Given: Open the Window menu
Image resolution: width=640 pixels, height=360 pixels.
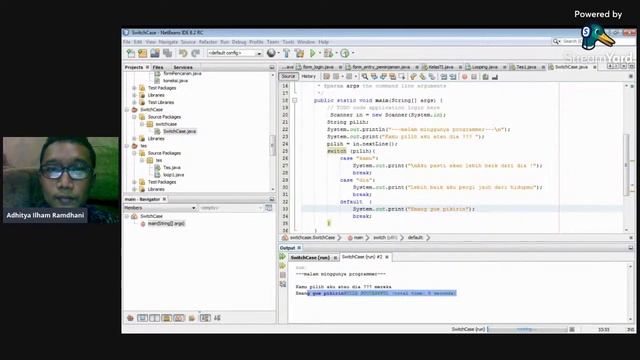Looking at the screenshot, I should click(306, 42).
